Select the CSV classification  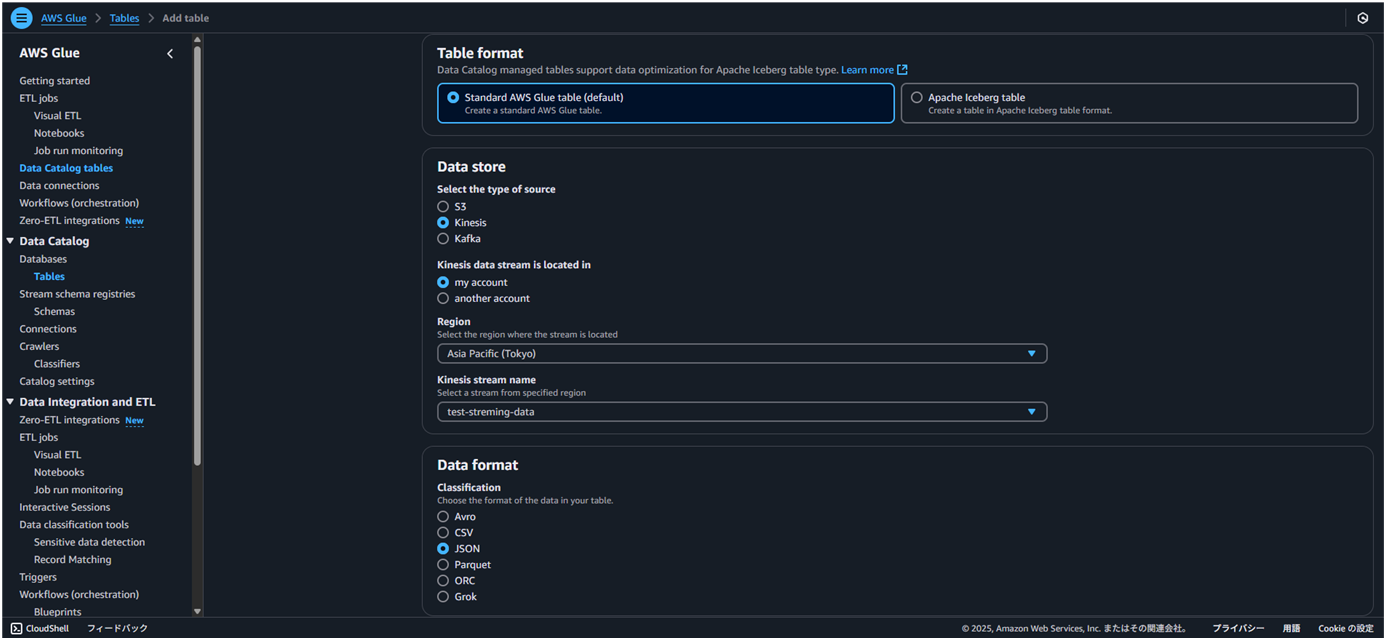tap(443, 533)
